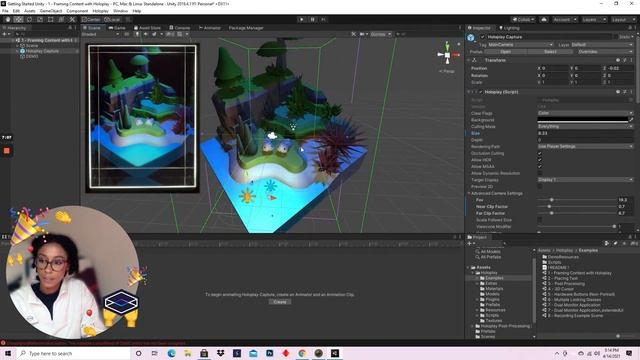
Task: Open Dropbox from taskbar
Action: tap(220, 353)
